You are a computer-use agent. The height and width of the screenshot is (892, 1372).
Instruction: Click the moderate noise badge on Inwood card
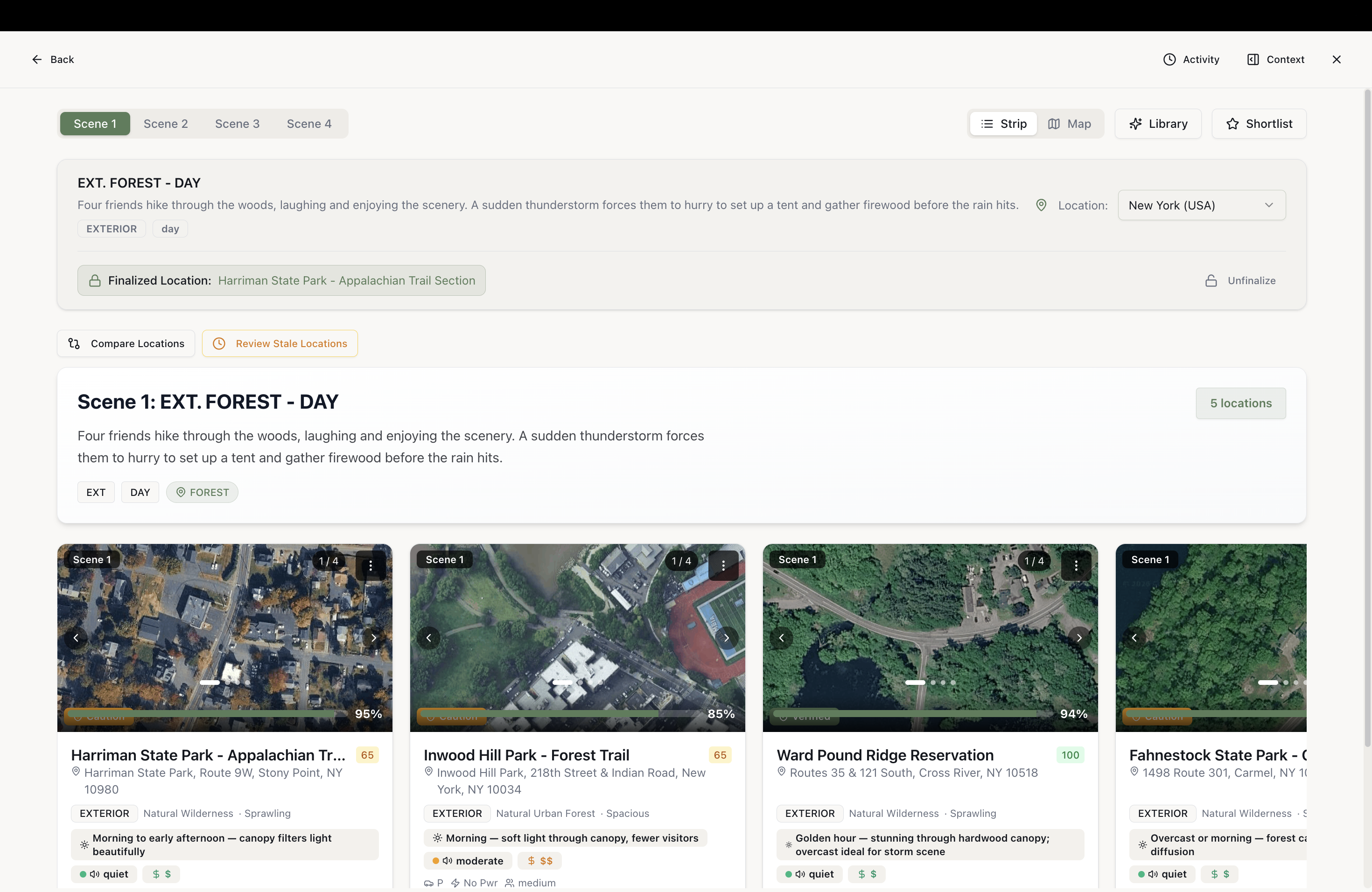(x=468, y=861)
